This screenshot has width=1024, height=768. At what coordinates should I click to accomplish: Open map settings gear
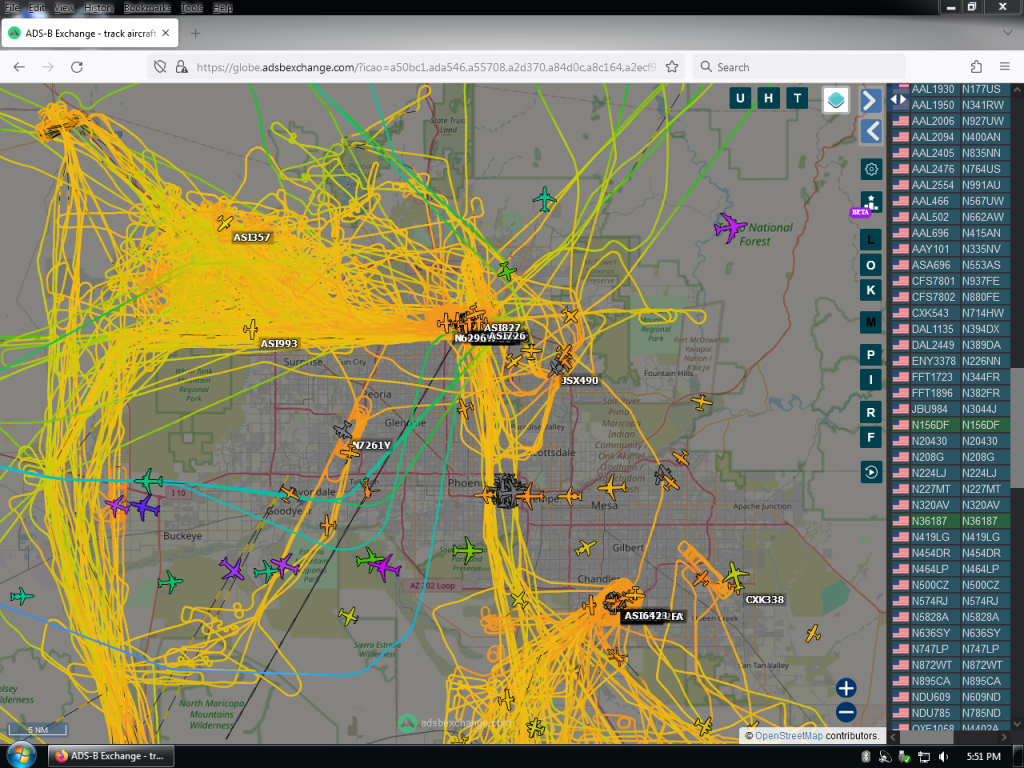click(871, 169)
